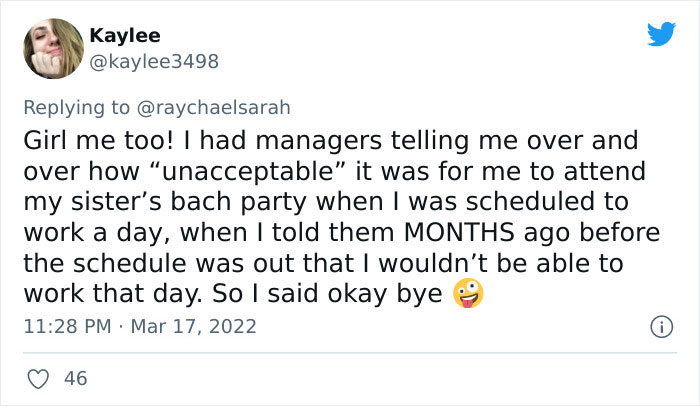Click the Twitter bird logo

[661, 34]
